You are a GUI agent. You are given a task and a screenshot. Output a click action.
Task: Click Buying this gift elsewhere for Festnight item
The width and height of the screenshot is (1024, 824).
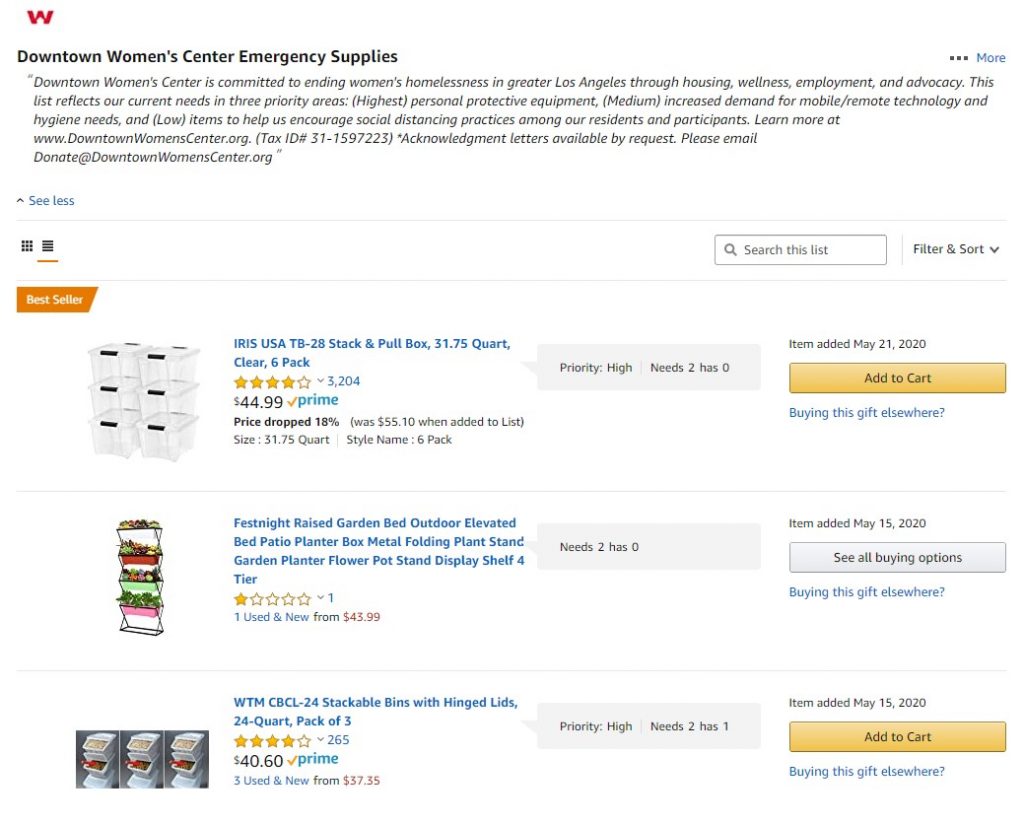tap(867, 592)
